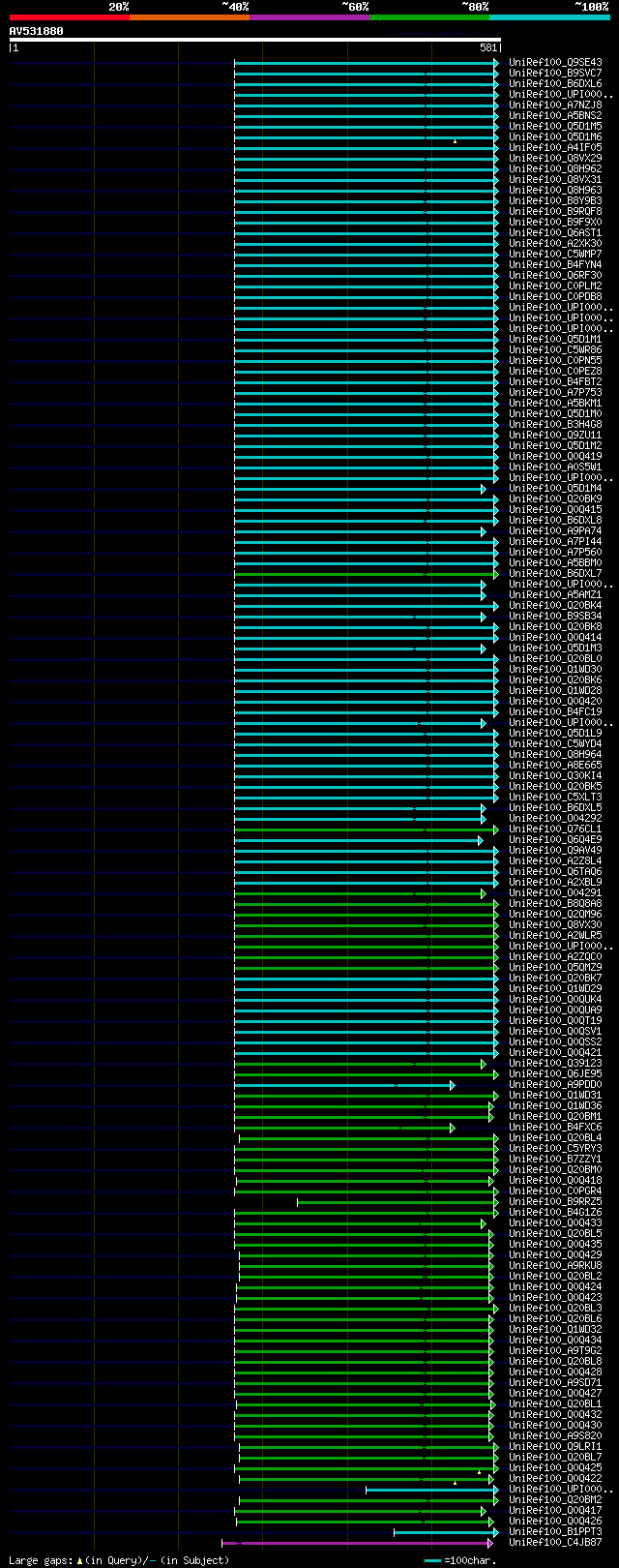This screenshot has width=619, height=1568.
Task: Click the white query sequence bar
Action: (254, 40)
